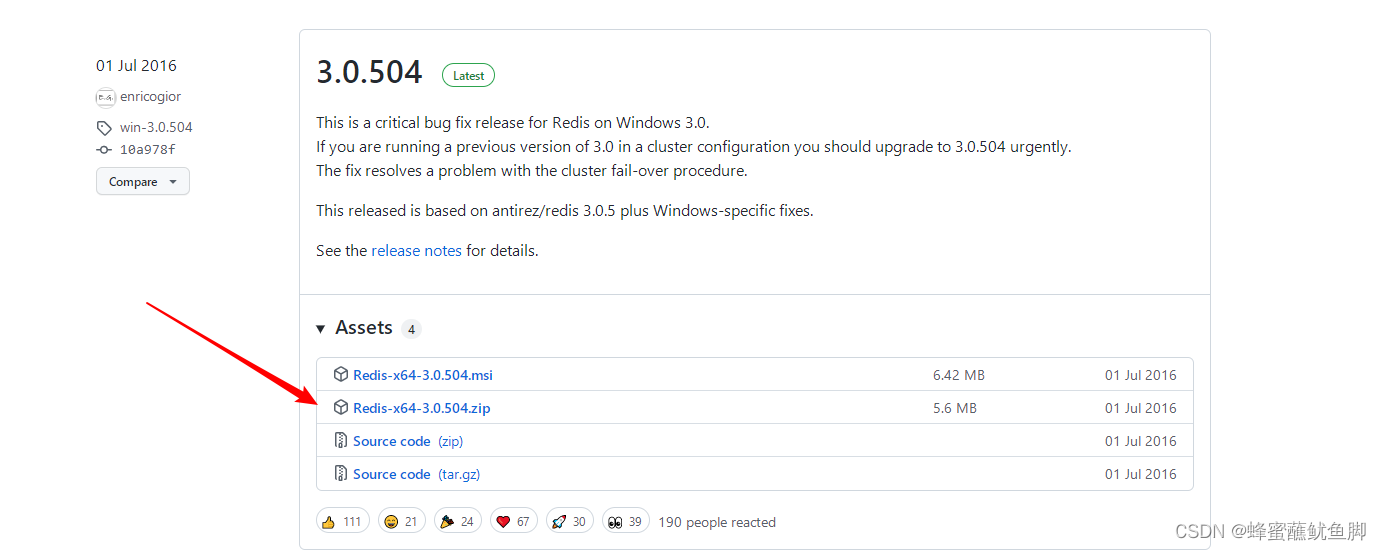
Task: Click the tag icon beside win-3.0.504
Action: [104, 128]
